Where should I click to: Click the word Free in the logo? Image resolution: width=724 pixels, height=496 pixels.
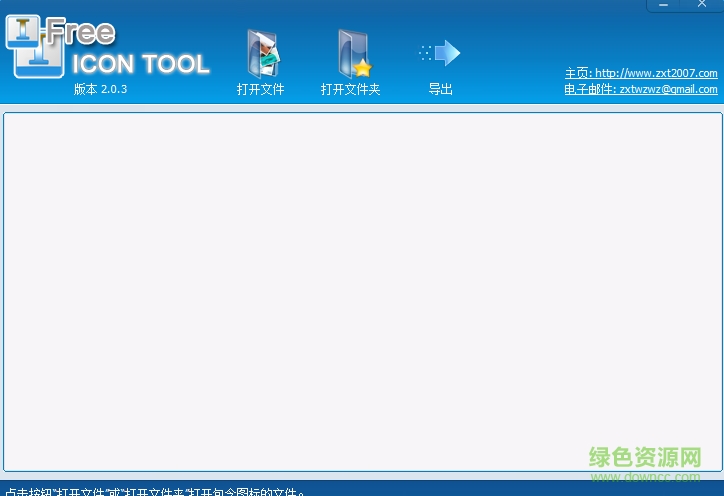[x=82, y=34]
